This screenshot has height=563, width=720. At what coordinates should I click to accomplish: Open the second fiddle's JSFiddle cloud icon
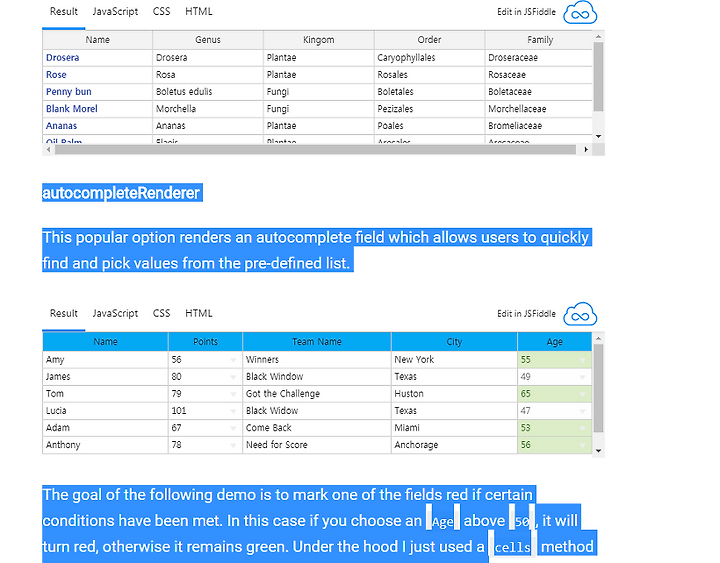[x=580, y=314]
